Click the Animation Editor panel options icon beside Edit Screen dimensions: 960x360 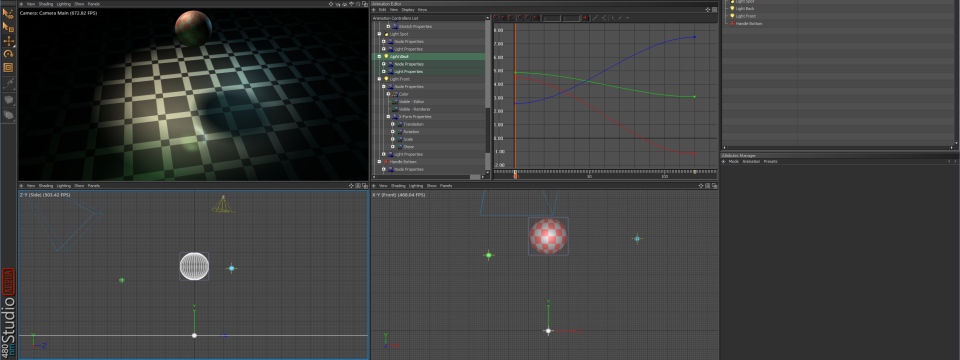(x=374, y=10)
